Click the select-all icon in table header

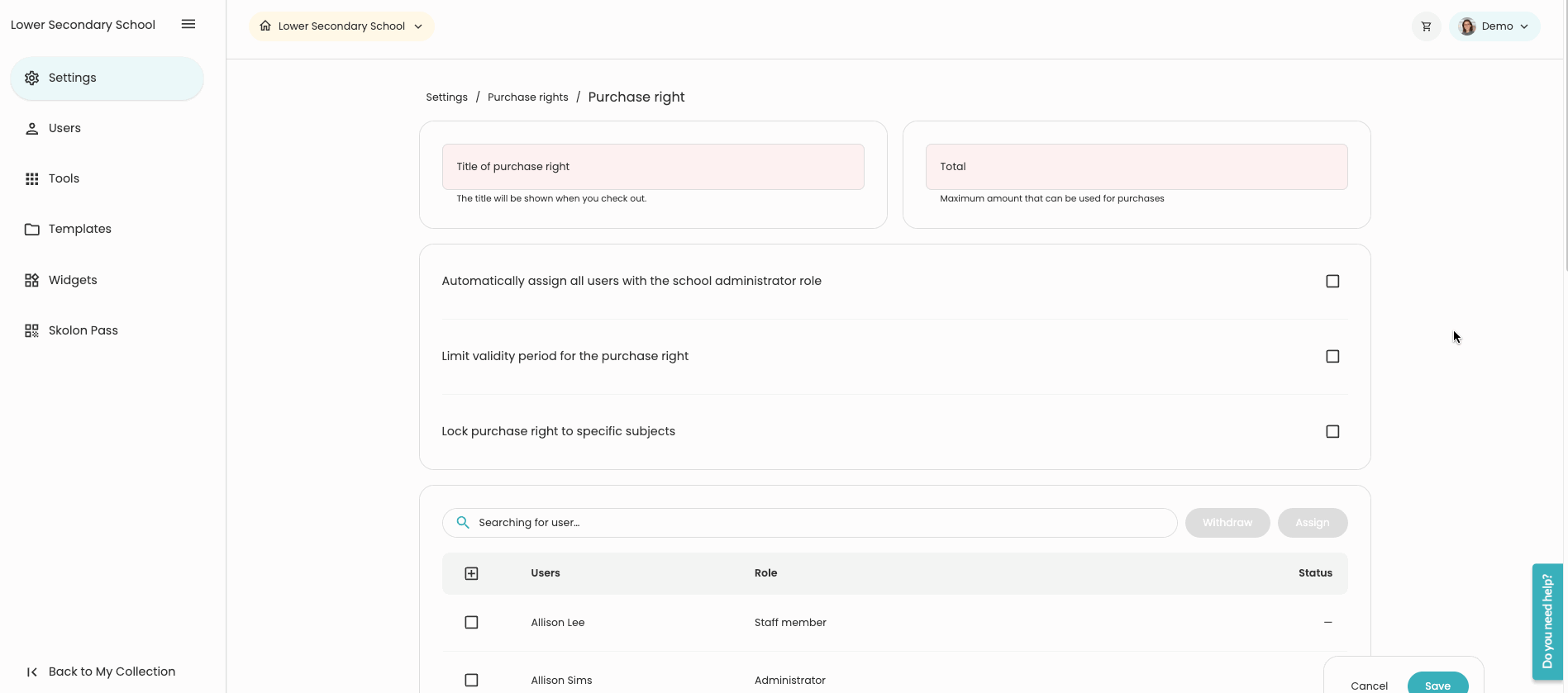[x=471, y=573]
